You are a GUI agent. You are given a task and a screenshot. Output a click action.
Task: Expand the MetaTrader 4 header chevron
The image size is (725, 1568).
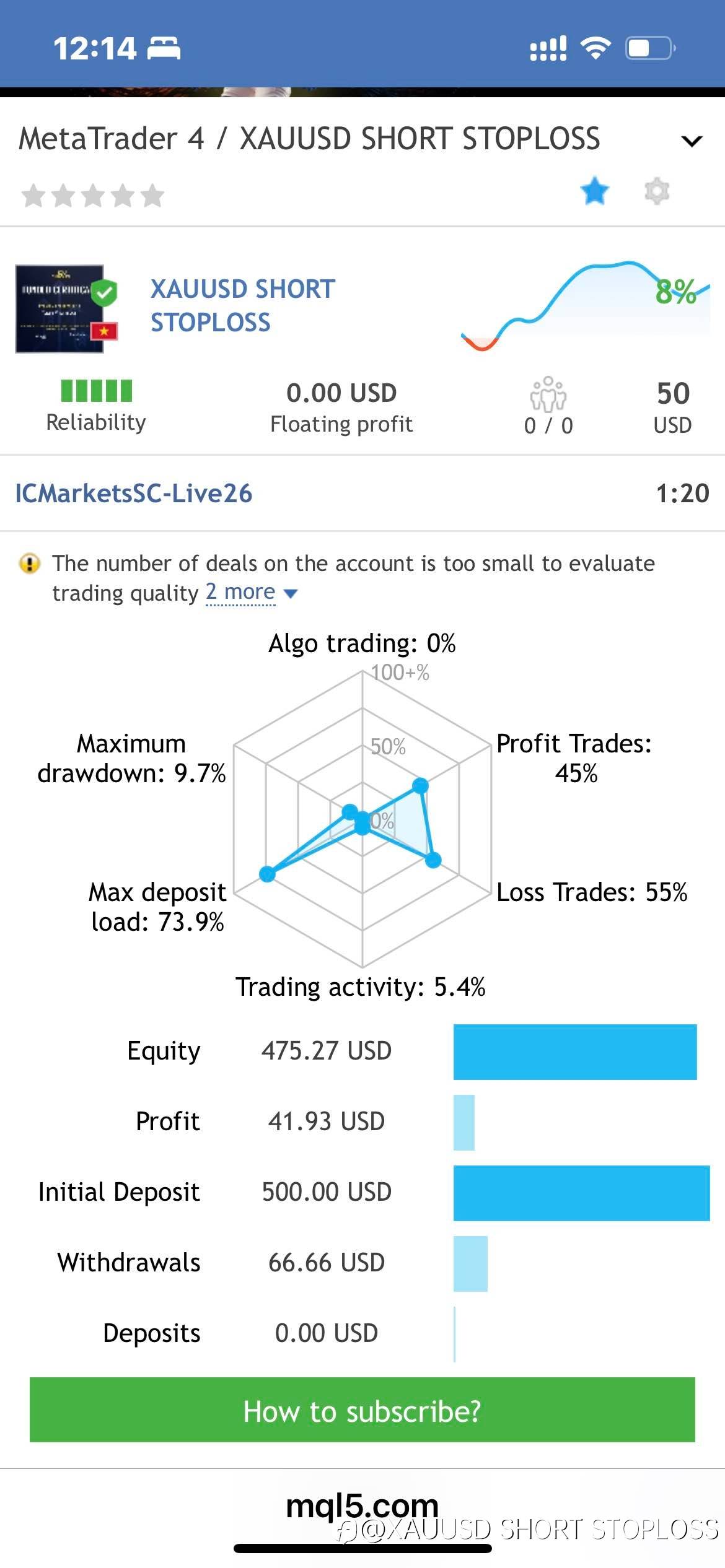pos(692,141)
